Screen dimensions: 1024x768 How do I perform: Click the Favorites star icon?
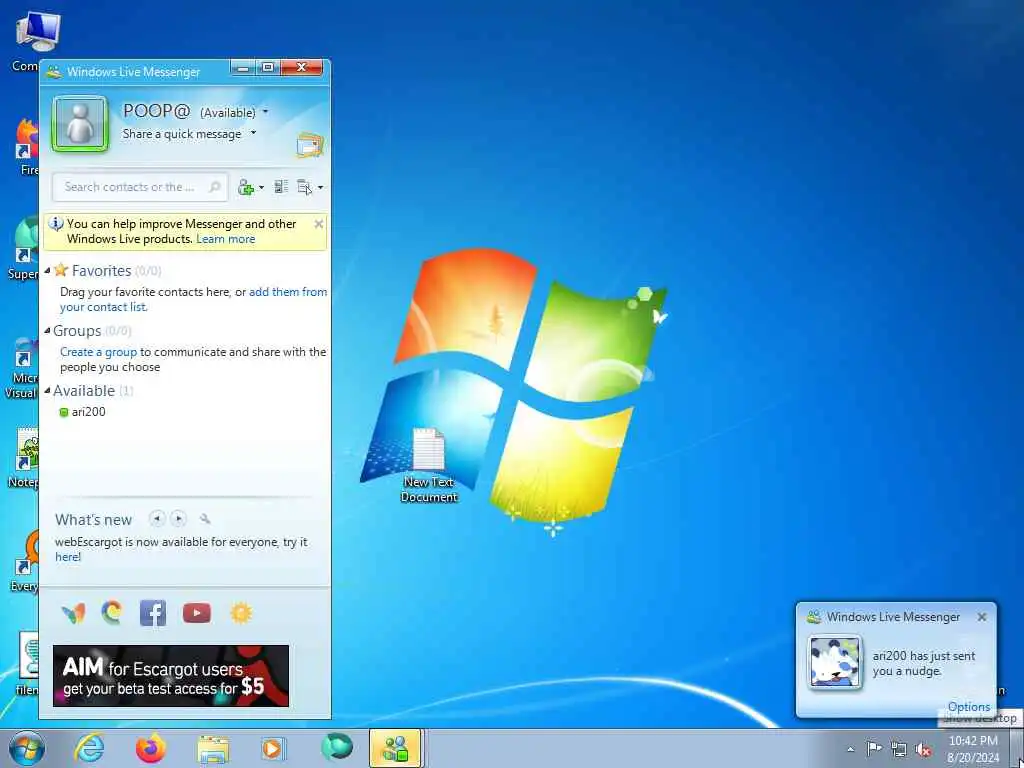click(x=61, y=270)
